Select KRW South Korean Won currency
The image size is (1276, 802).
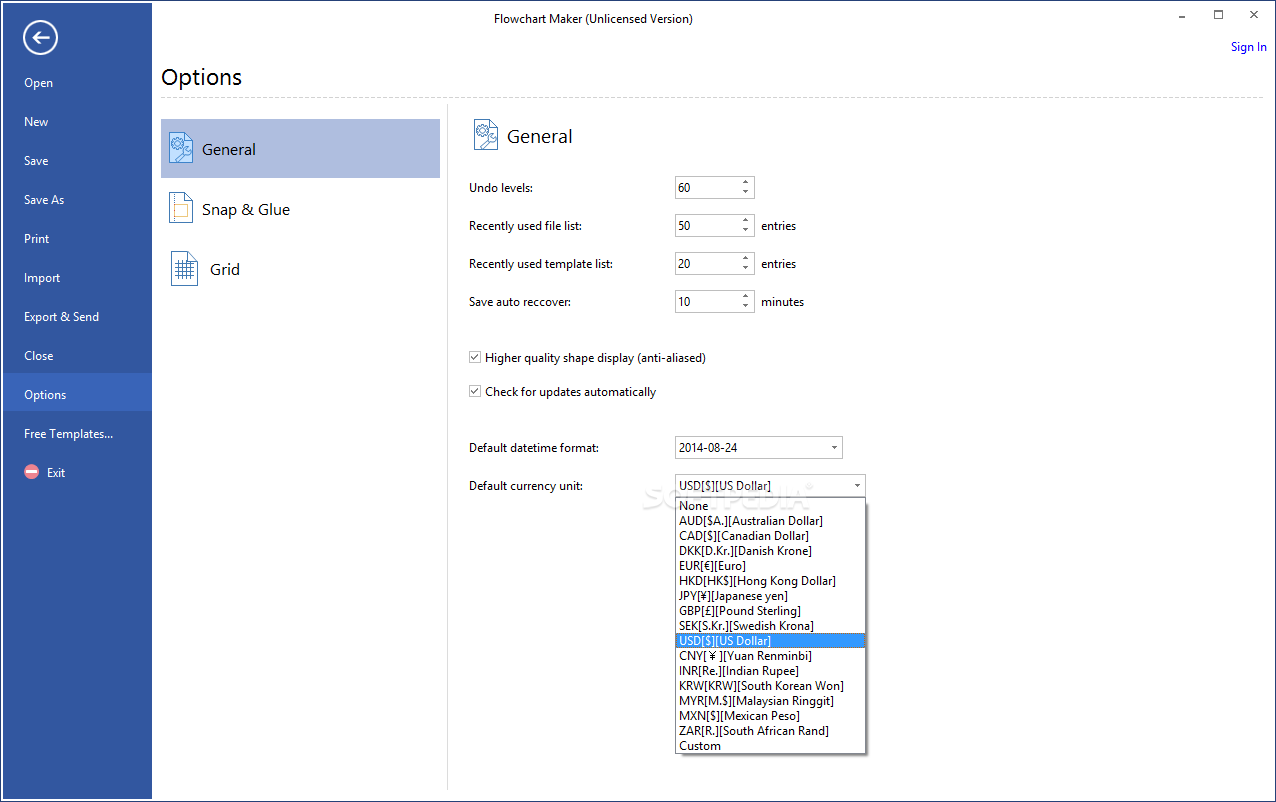770,685
